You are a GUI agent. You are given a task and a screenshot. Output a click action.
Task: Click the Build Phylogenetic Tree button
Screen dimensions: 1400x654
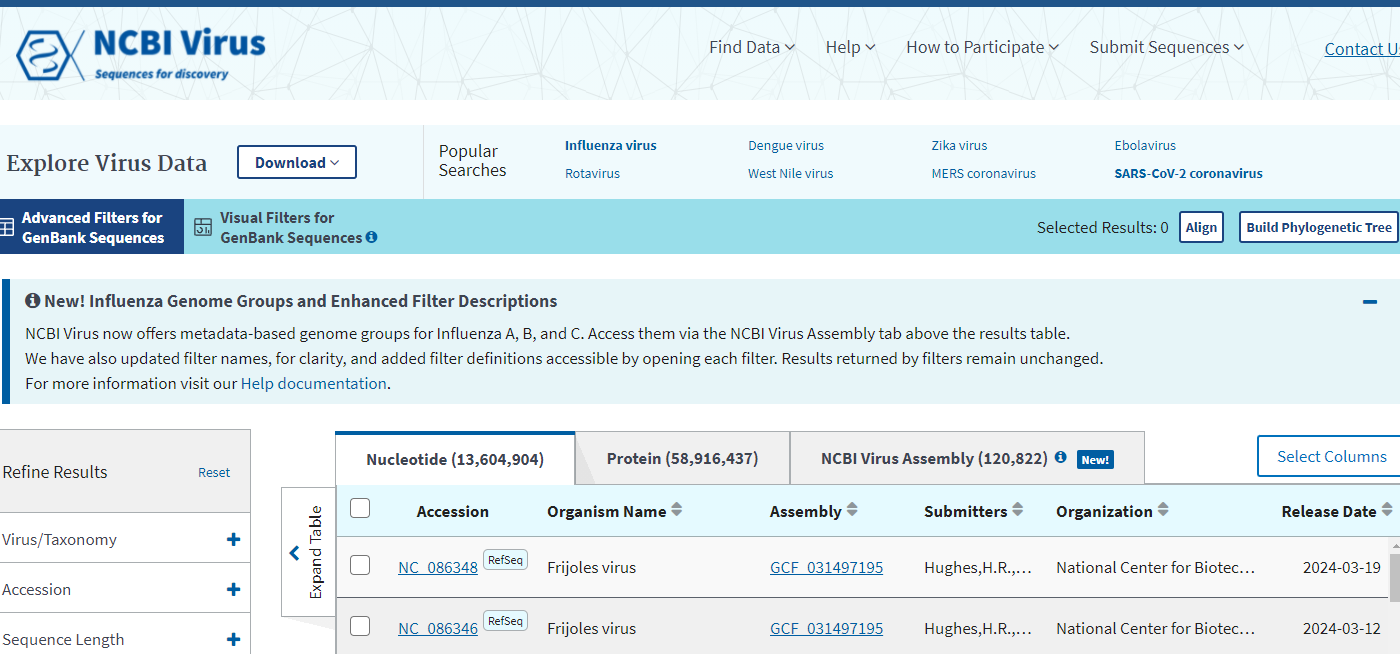[x=1318, y=227]
